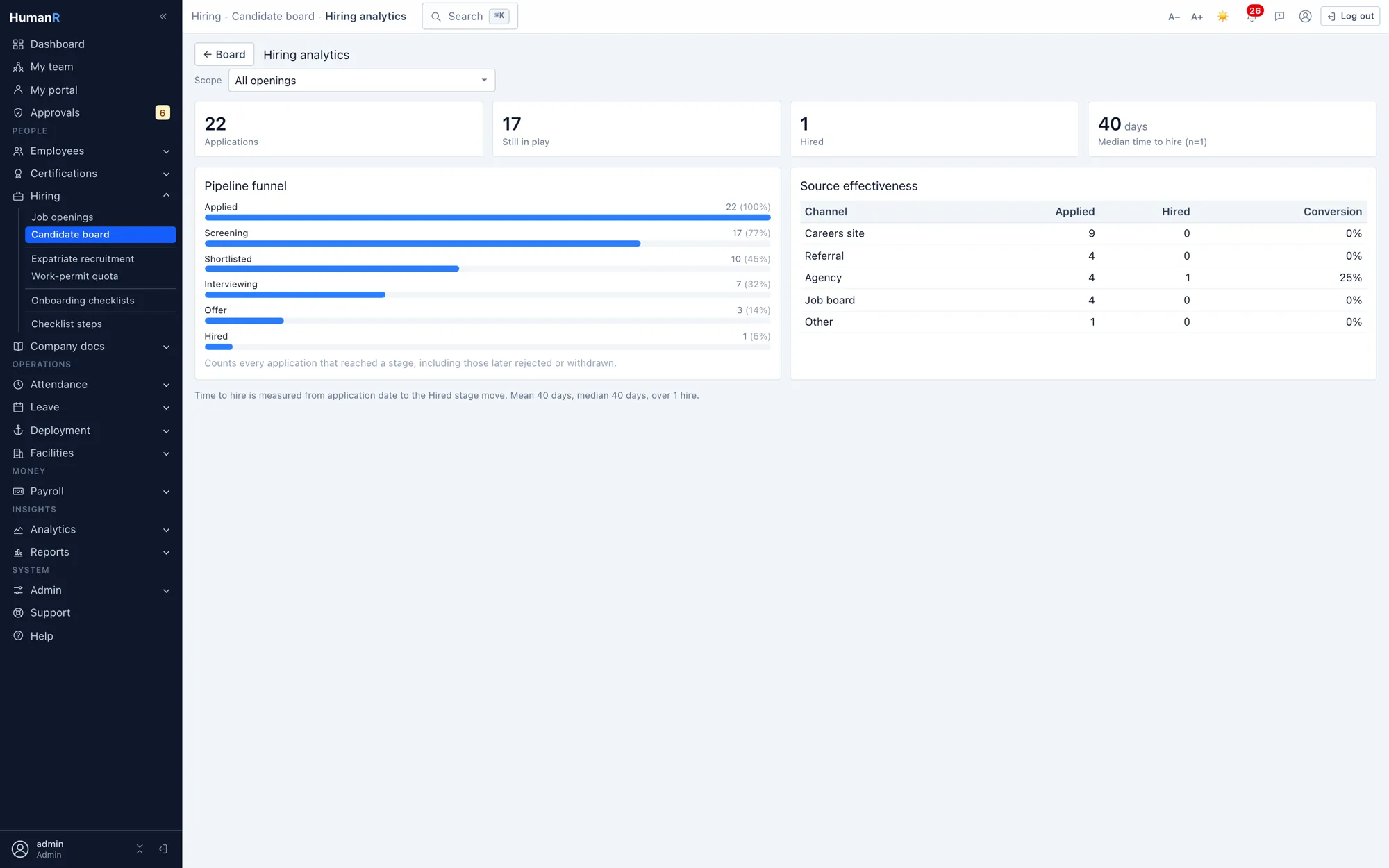The width and height of the screenshot is (1389, 868).
Task: Click the Agency row in source table
Action: click(x=1083, y=278)
